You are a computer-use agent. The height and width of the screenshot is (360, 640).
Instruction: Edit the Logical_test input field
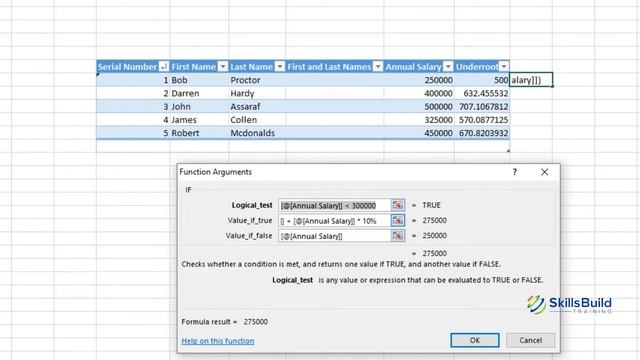334,205
